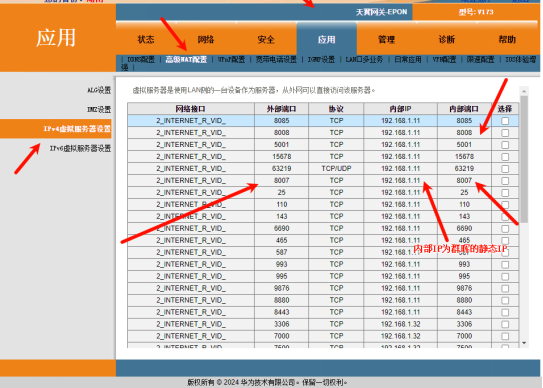This screenshot has height=388, width=543.
Task: Click the 外部端口 column header
Action: click(x=282, y=109)
